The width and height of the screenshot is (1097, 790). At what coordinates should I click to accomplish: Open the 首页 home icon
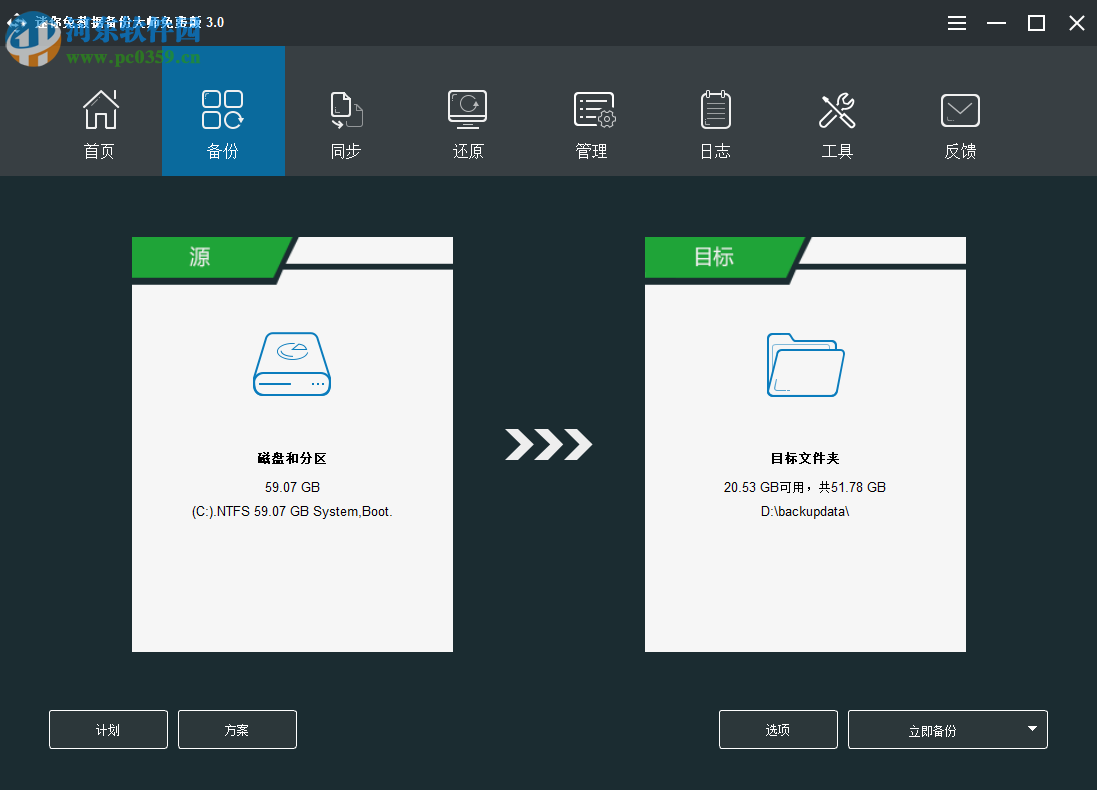tap(100, 110)
